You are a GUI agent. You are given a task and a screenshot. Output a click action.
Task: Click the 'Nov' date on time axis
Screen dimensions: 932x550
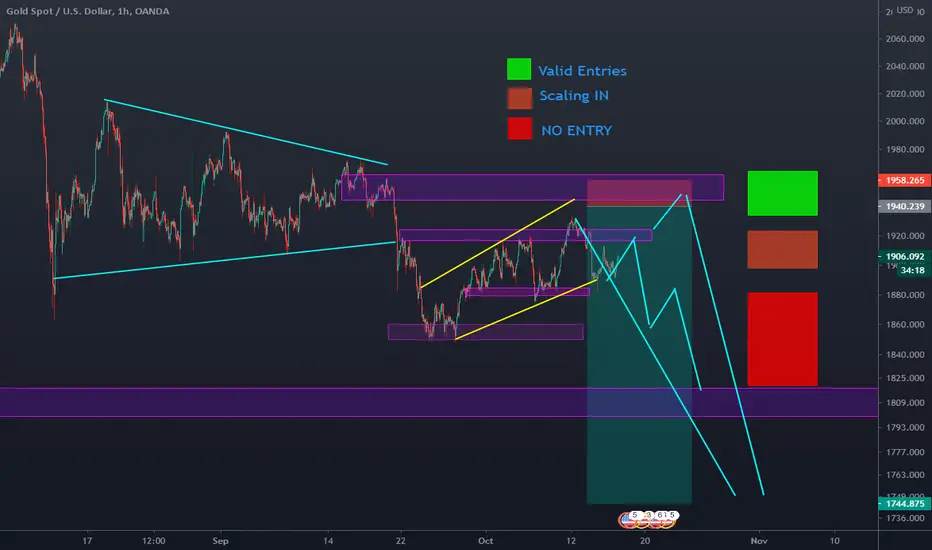pos(758,540)
